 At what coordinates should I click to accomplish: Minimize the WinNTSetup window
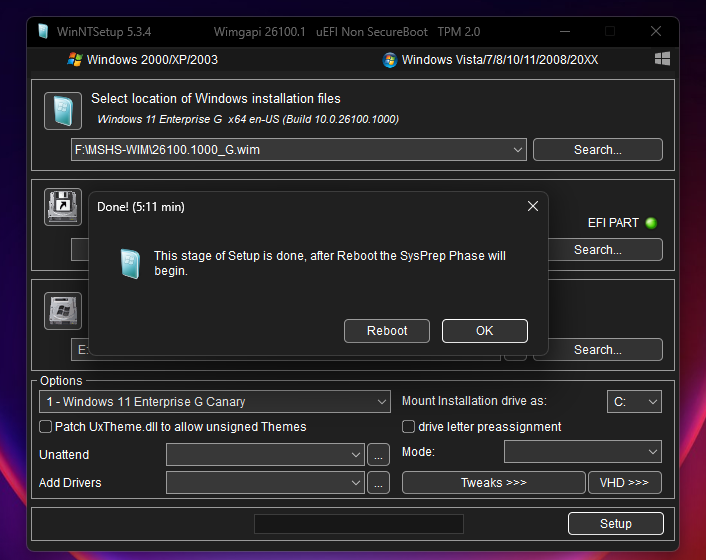[565, 32]
